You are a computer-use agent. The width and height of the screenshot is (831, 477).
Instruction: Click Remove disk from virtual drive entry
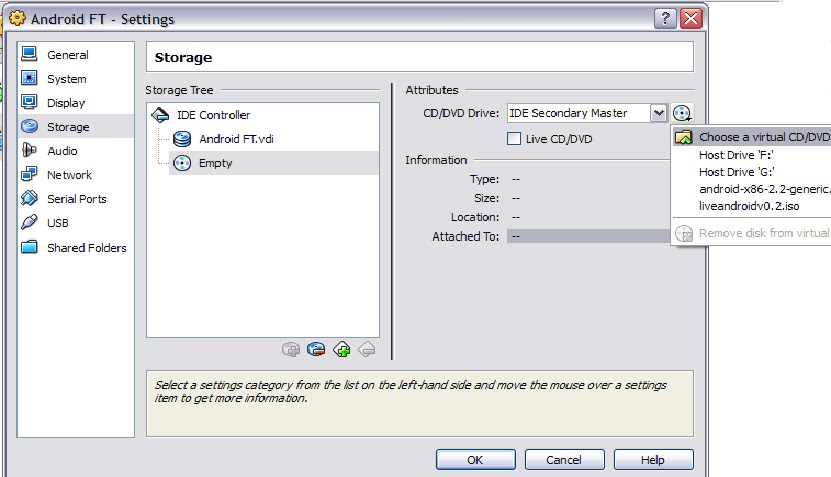[x=752, y=233]
